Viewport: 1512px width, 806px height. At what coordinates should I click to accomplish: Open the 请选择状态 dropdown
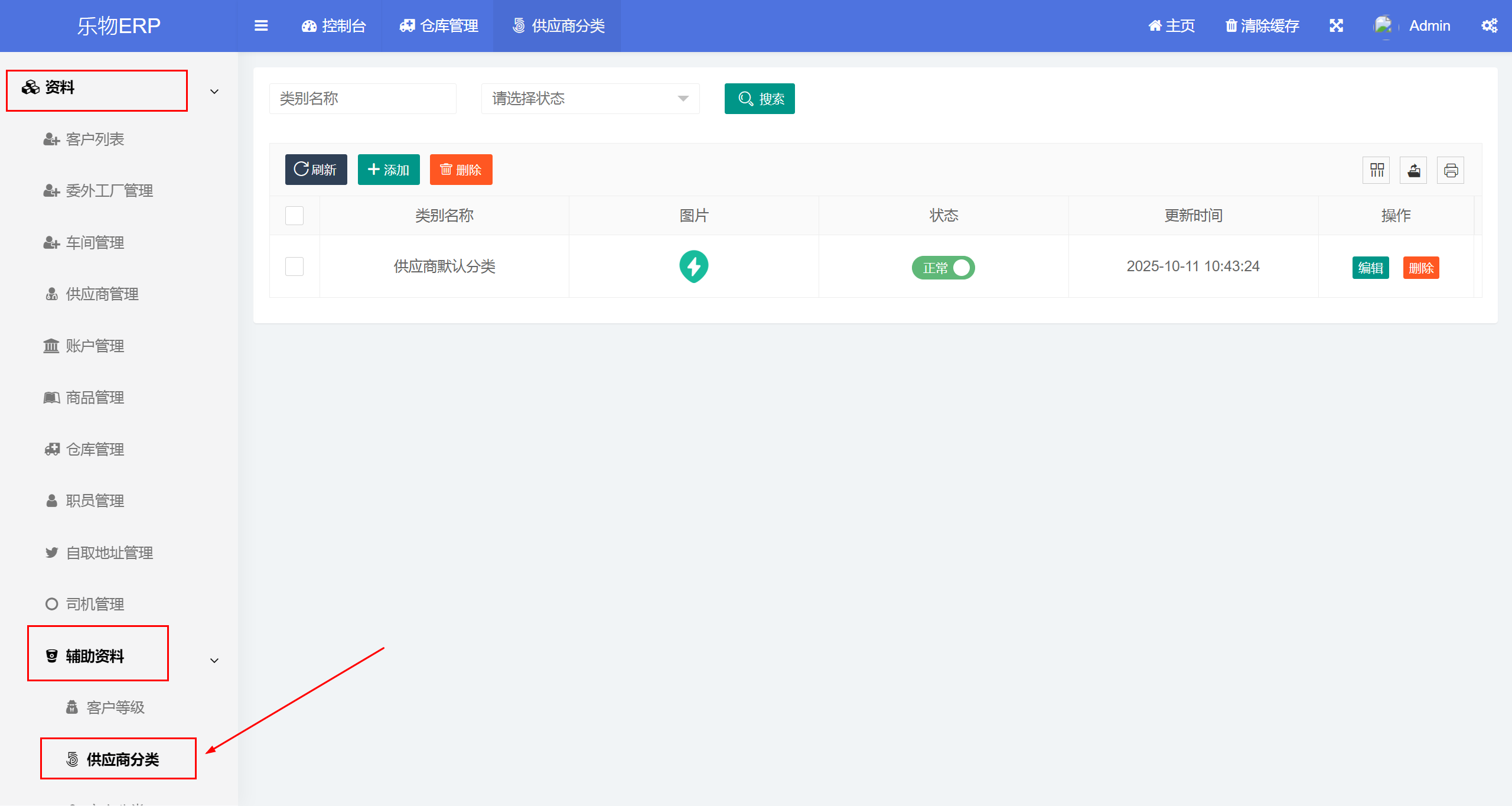(x=590, y=99)
